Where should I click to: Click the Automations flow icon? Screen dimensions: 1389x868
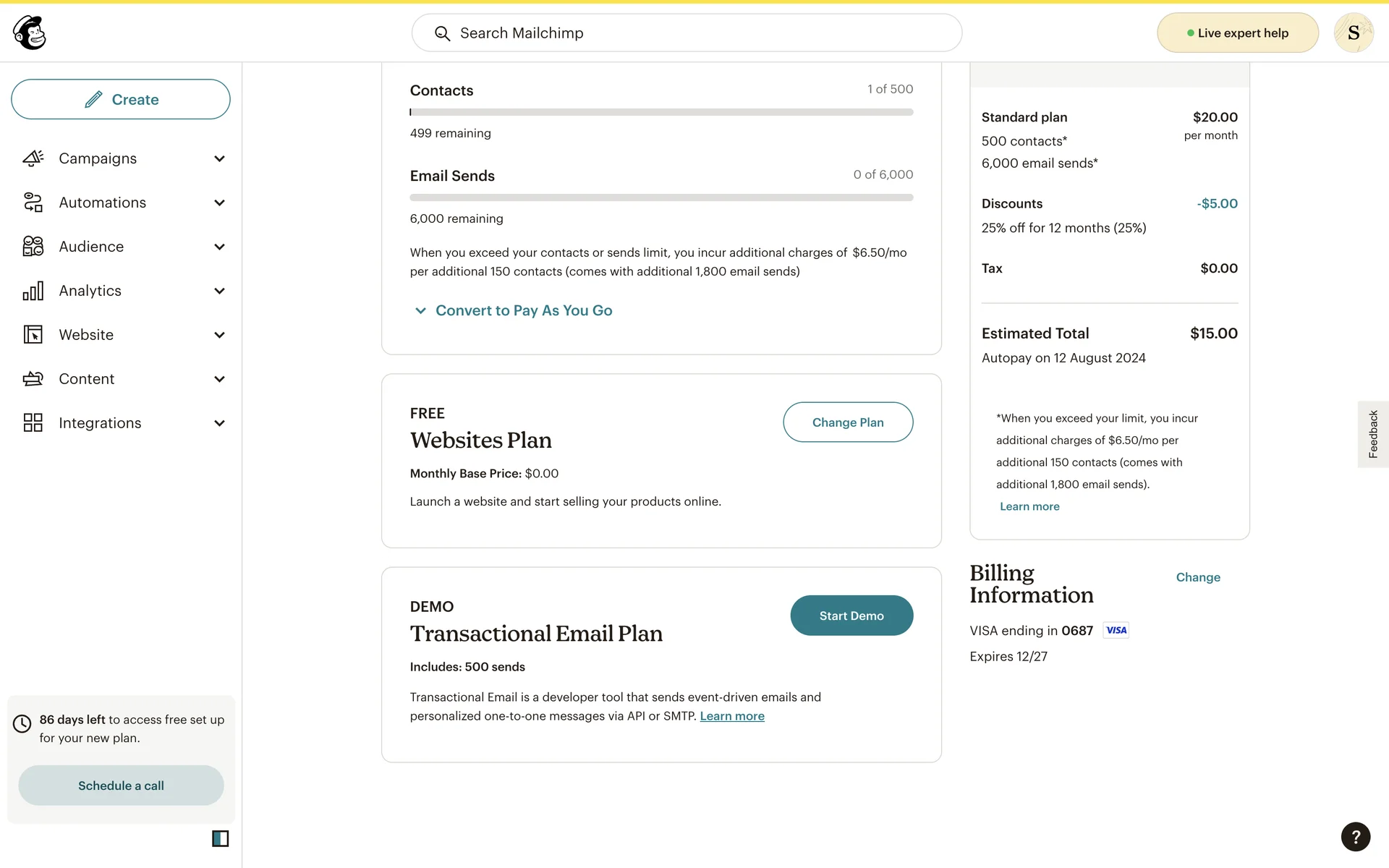[33, 203]
